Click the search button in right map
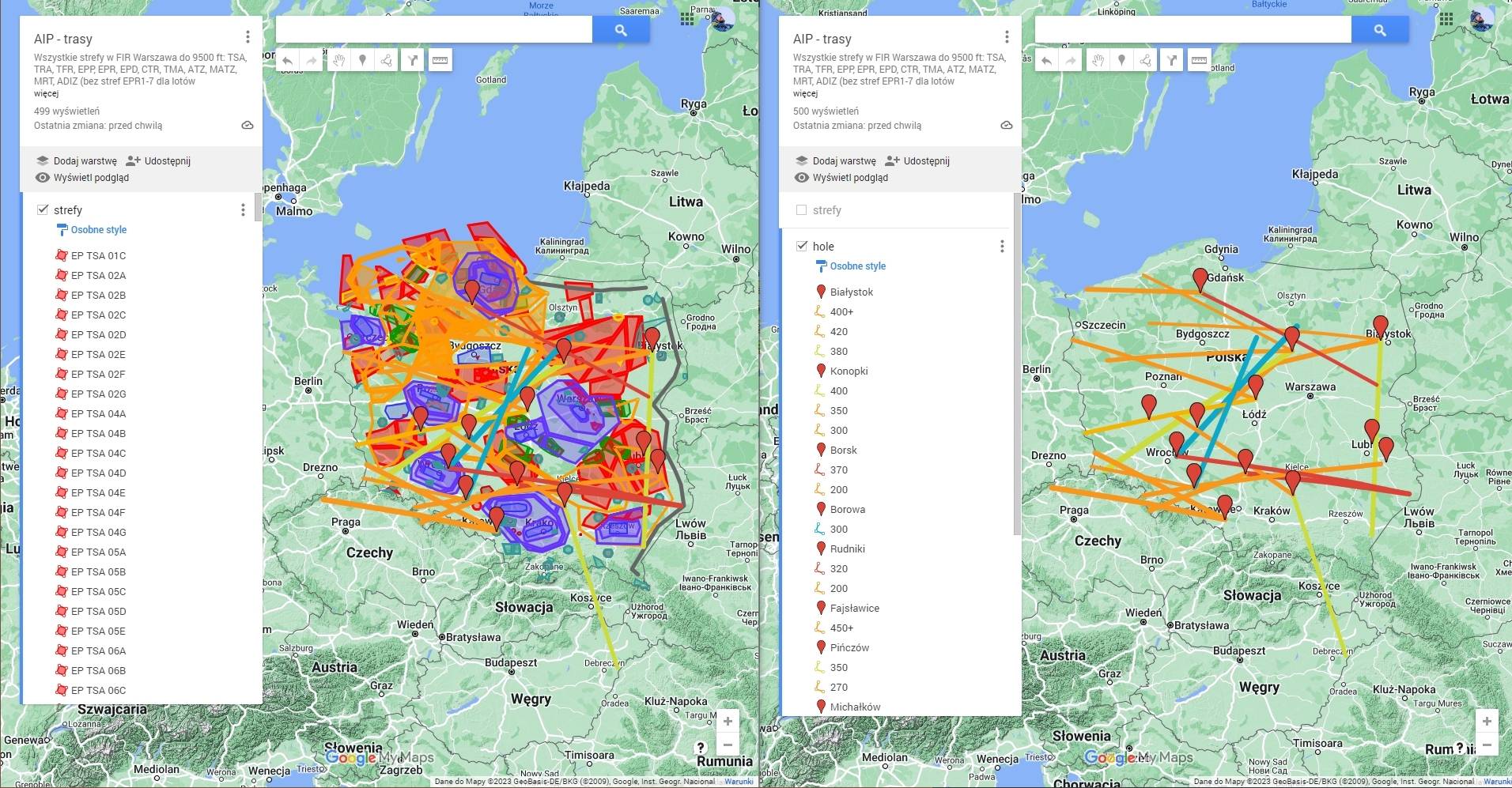The width and height of the screenshot is (1512, 788). pyautogui.click(x=1380, y=30)
